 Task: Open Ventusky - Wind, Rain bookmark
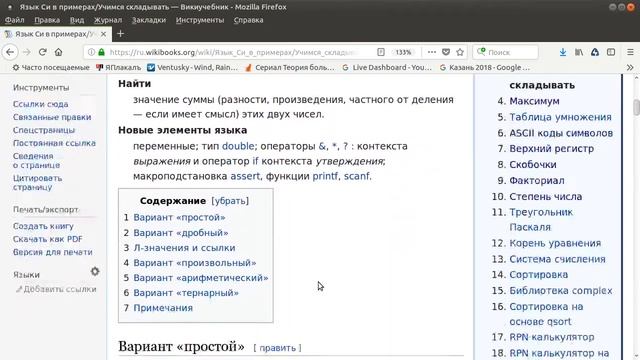[193, 67]
